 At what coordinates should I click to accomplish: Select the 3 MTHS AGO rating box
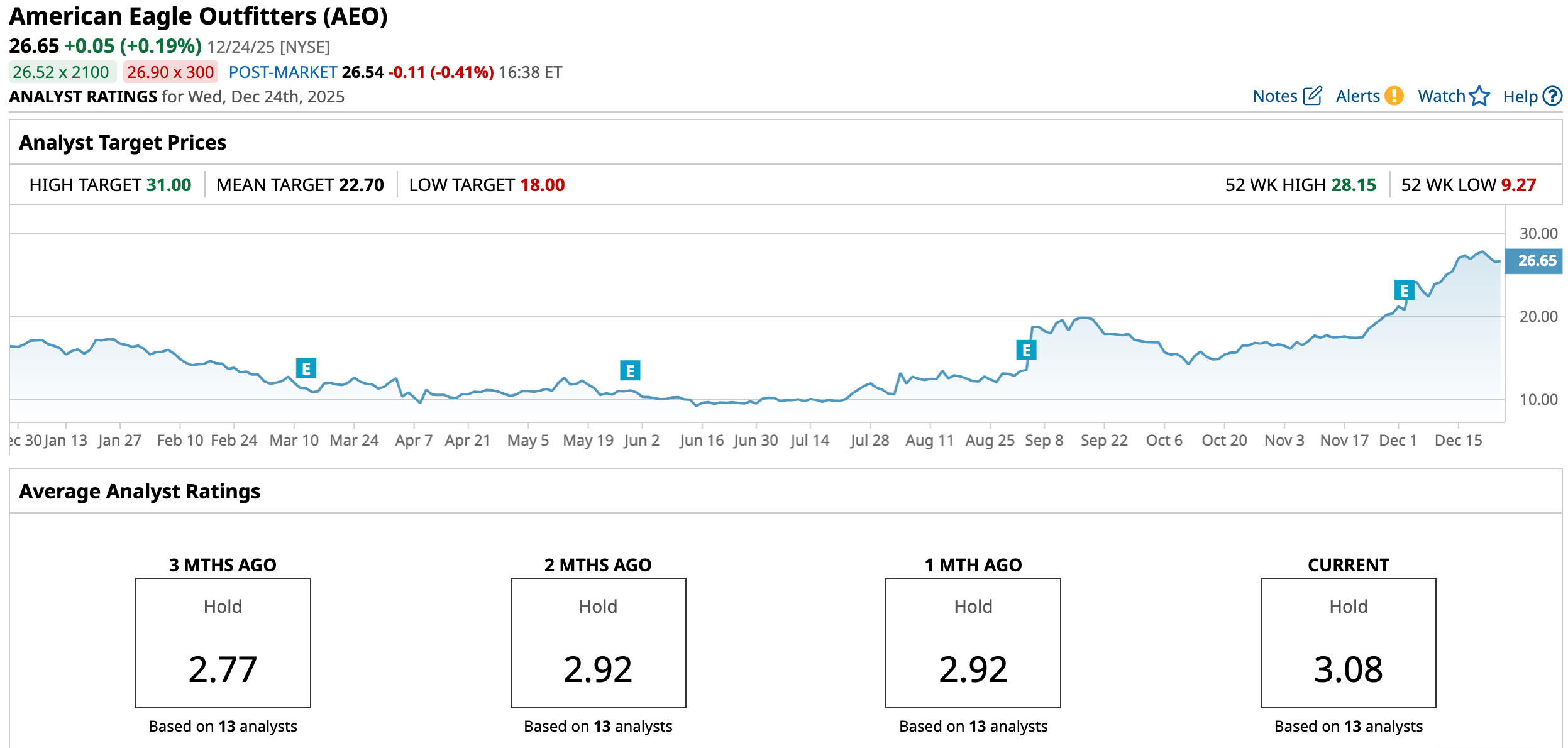[x=223, y=642]
